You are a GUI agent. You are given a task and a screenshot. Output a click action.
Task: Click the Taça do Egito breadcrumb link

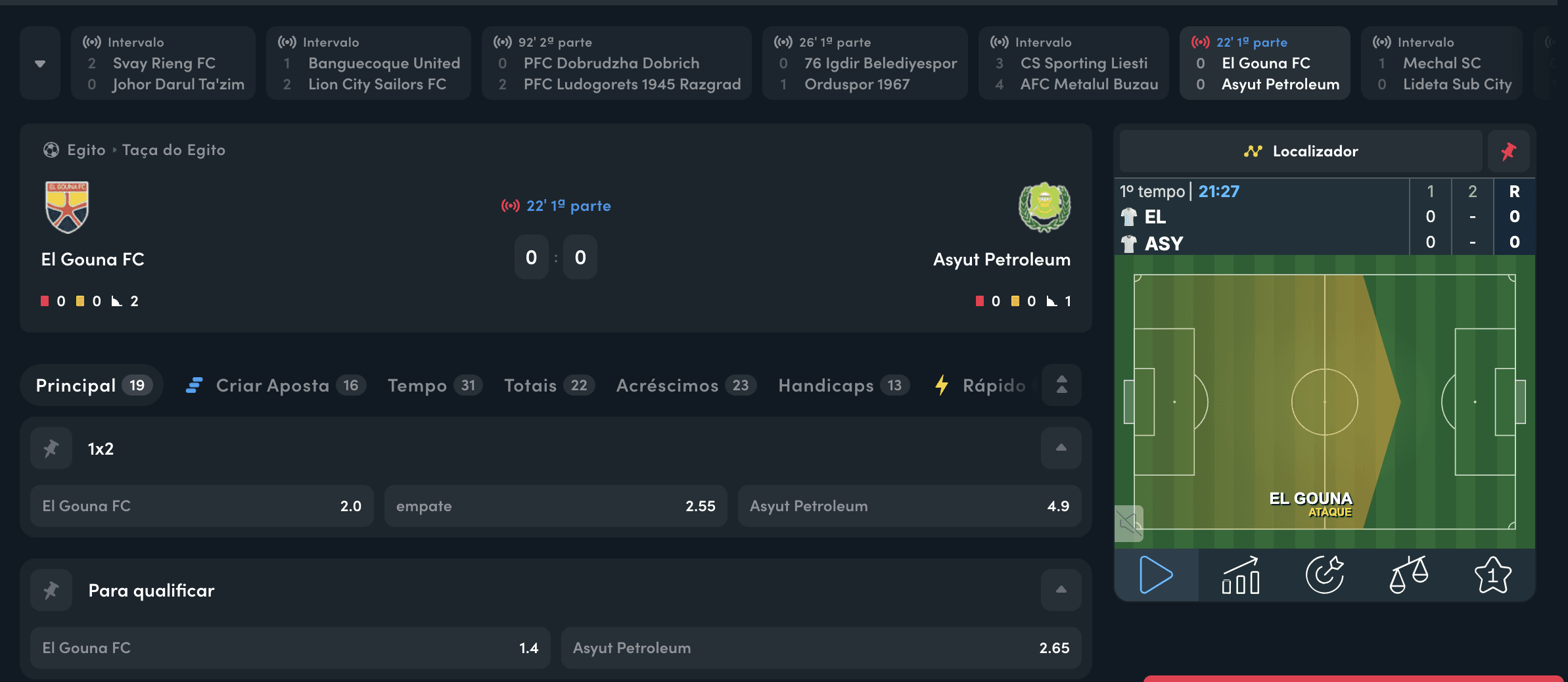click(x=173, y=150)
